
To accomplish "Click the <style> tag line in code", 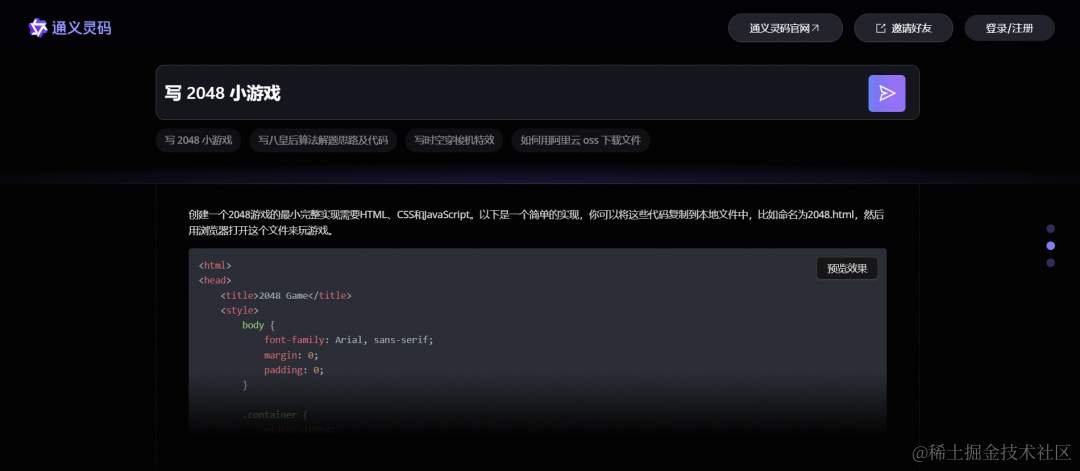I will point(240,311).
